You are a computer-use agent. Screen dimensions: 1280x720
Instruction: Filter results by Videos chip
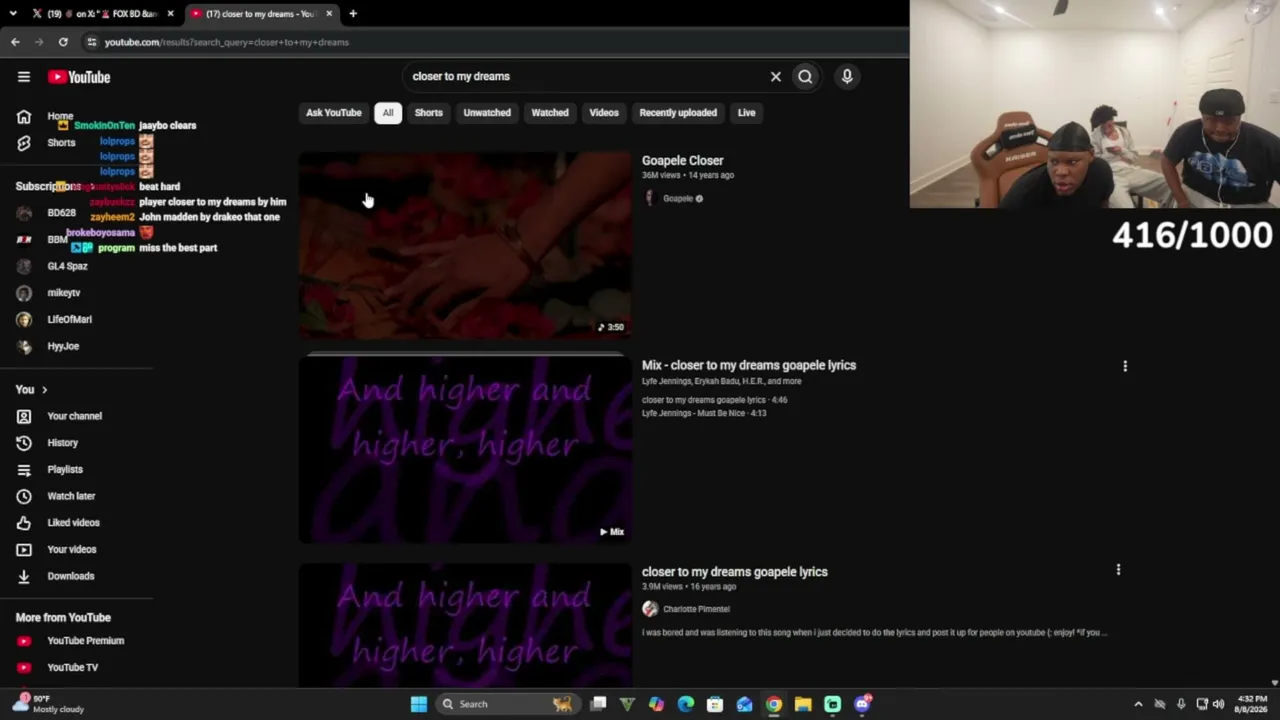coord(604,113)
